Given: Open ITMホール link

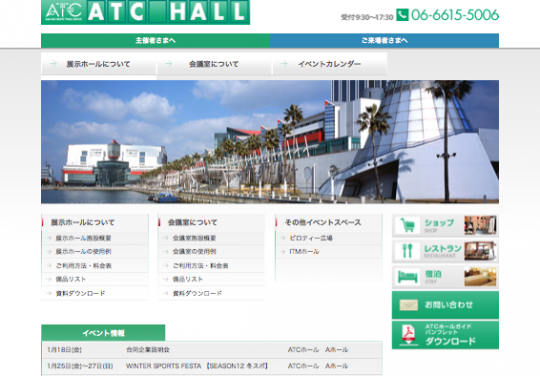Looking at the screenshot, I should 304,252.
